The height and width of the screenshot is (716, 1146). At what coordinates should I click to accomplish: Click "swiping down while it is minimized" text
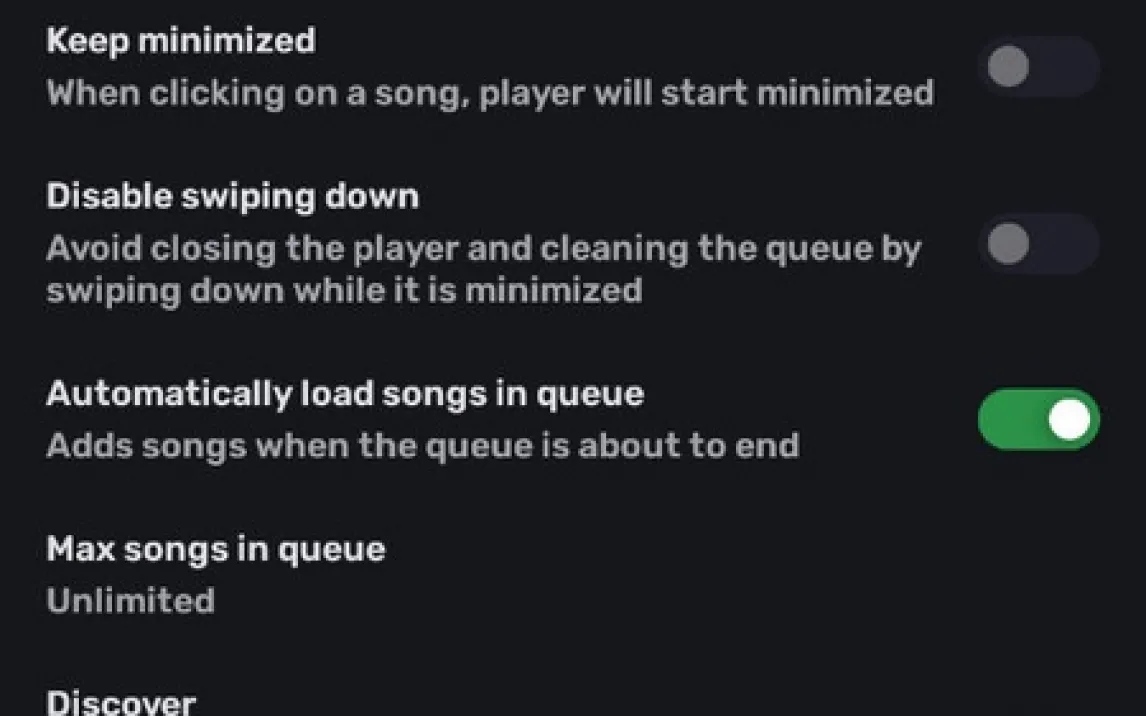344,291
